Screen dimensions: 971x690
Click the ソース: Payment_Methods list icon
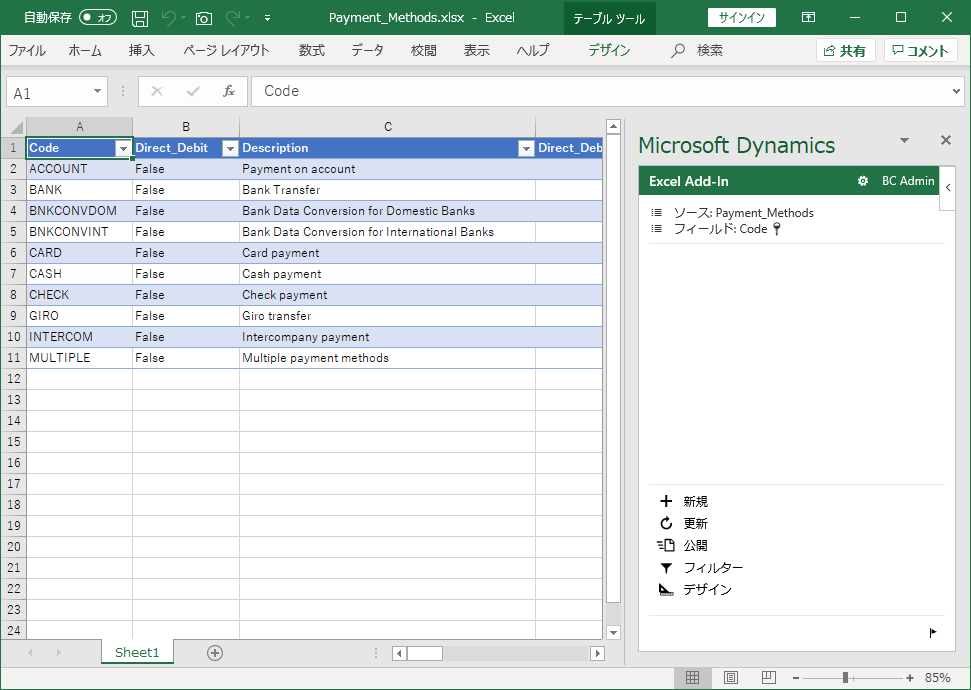656,212
